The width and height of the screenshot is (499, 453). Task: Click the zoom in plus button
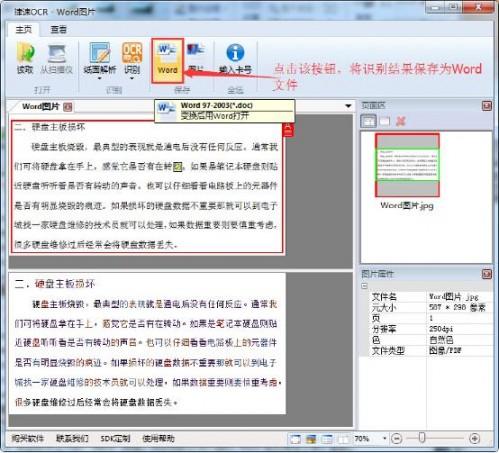[x=474, y=439]
